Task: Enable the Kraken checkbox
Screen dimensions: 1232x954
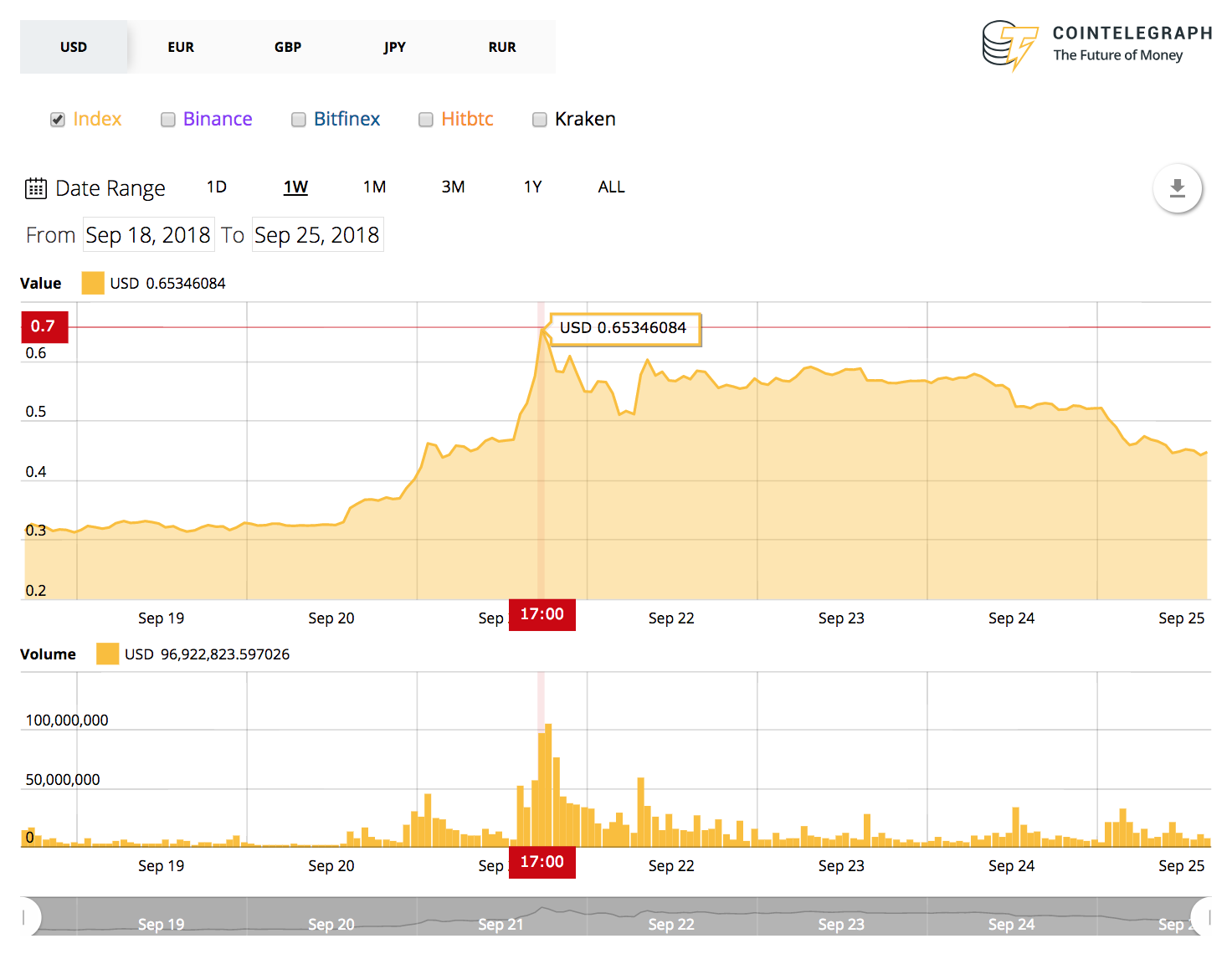Action: (x=540, y=120)
